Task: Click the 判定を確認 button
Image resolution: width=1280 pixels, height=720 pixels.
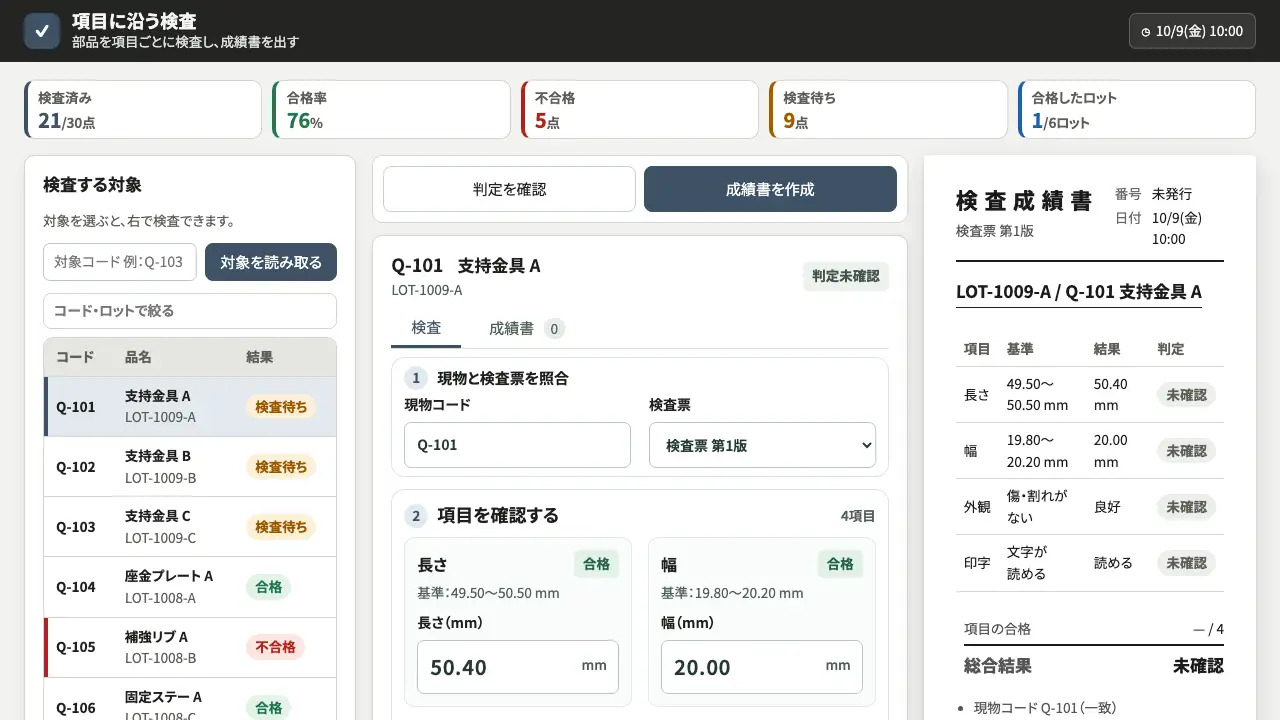Action: point(509,189)
